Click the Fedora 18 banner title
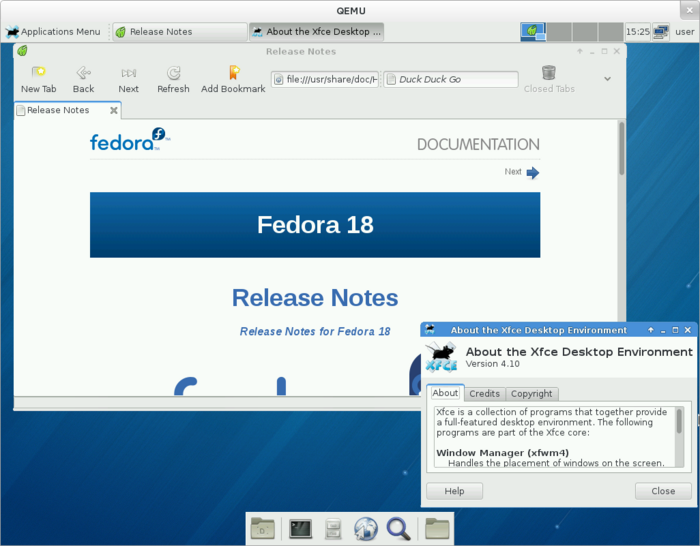700x546 pixels. tap(315, 225)
